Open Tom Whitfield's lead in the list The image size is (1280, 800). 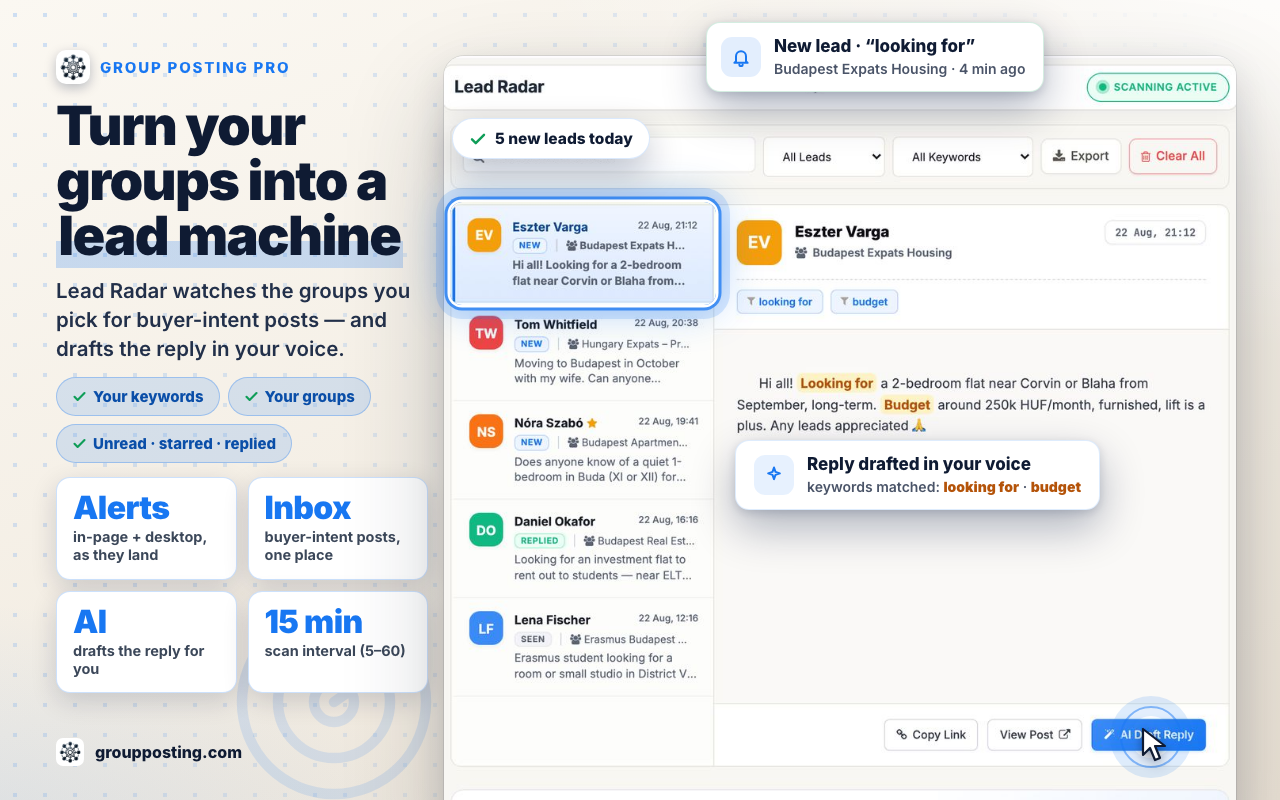582,353
